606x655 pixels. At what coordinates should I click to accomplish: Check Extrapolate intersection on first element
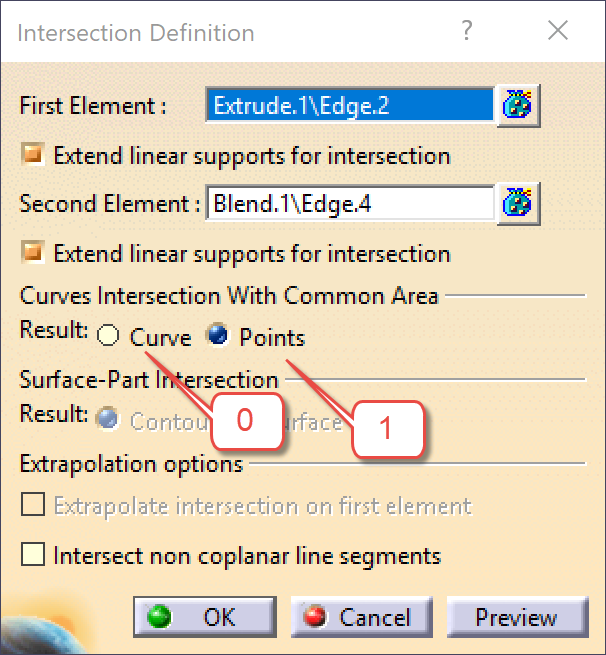[33, 504]
